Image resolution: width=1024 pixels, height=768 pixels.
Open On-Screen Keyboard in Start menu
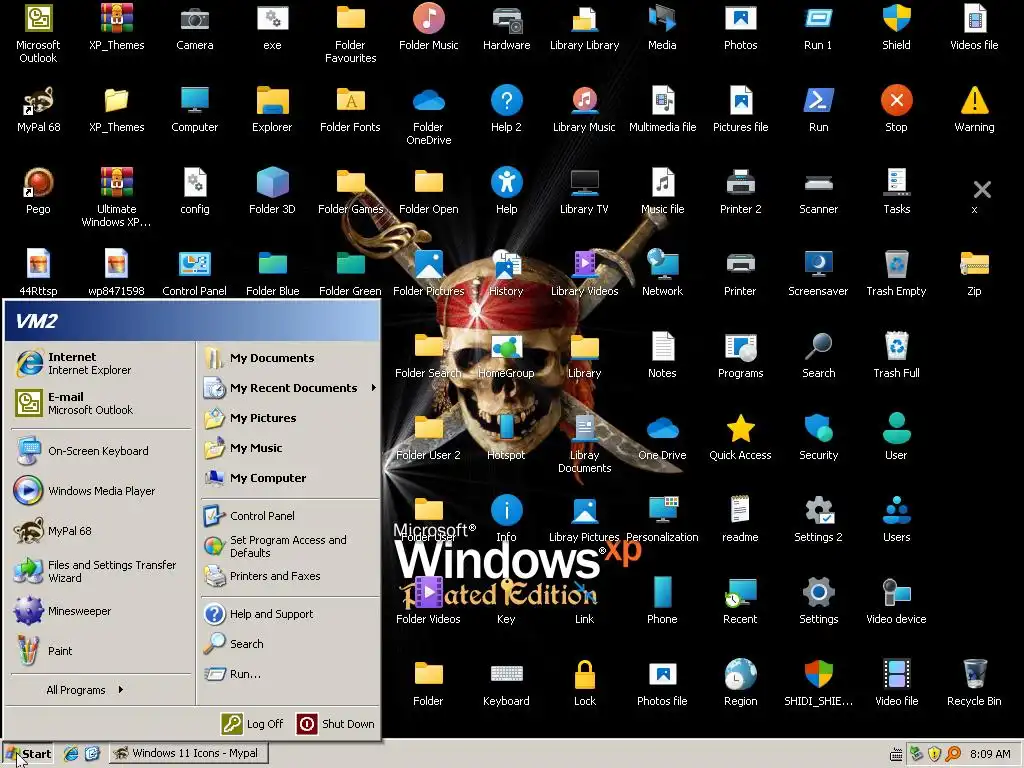click(x=101, y=451)
